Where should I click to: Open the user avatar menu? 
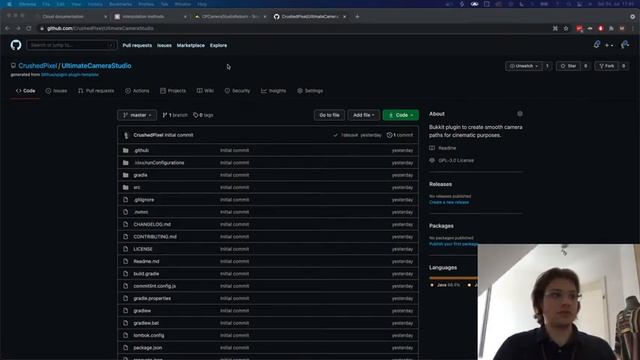pos(625,45)
